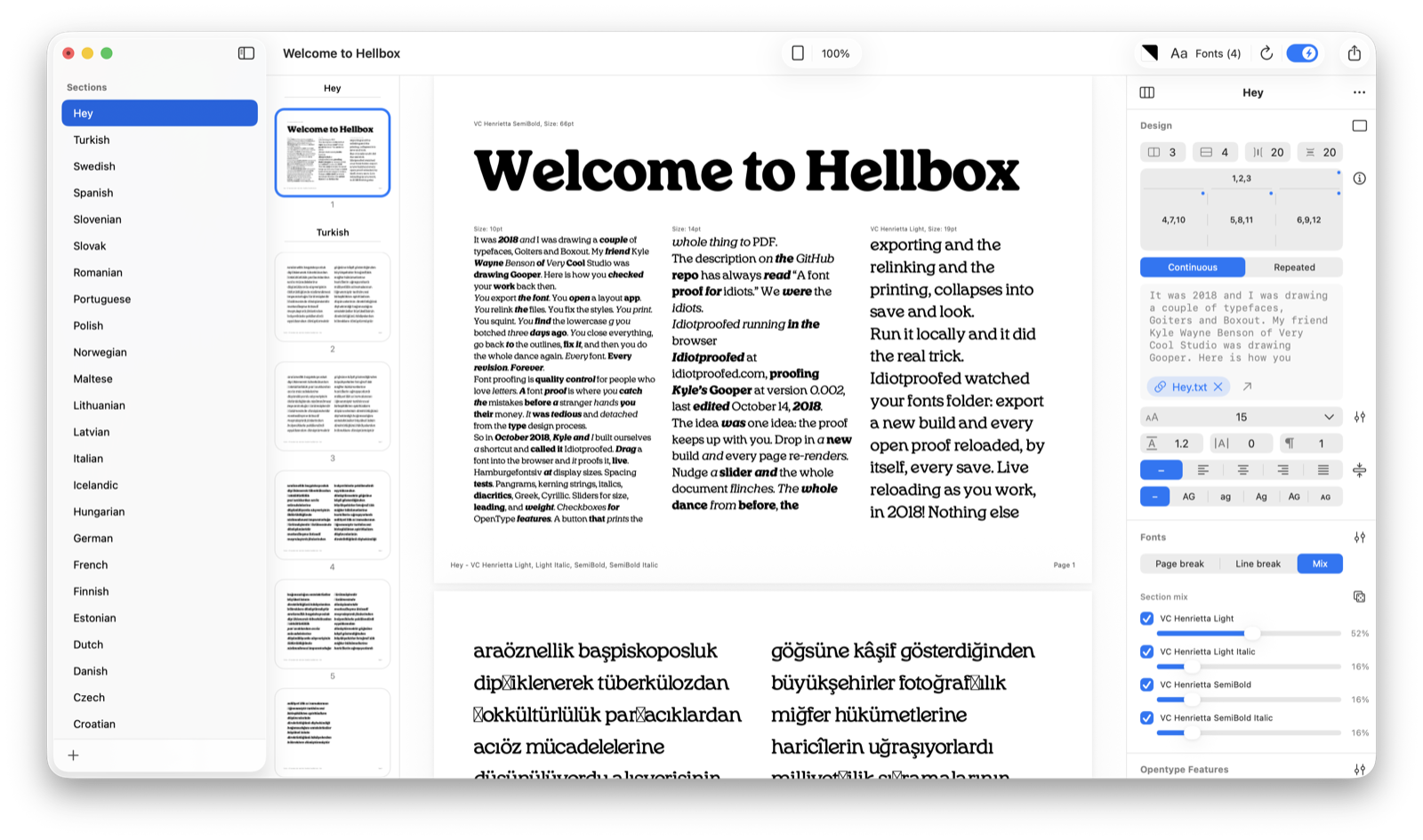Screen dimensions: 1423x840
Task: Open the three-dot more options menu
Action: (x=1359, y=92)
